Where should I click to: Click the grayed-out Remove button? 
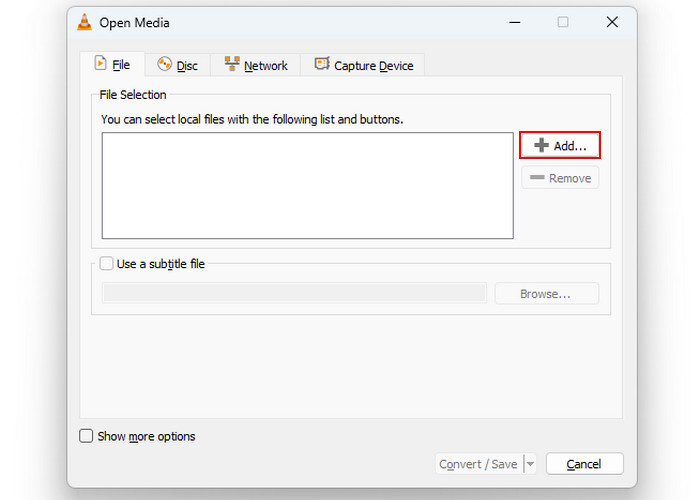point(560,178)
